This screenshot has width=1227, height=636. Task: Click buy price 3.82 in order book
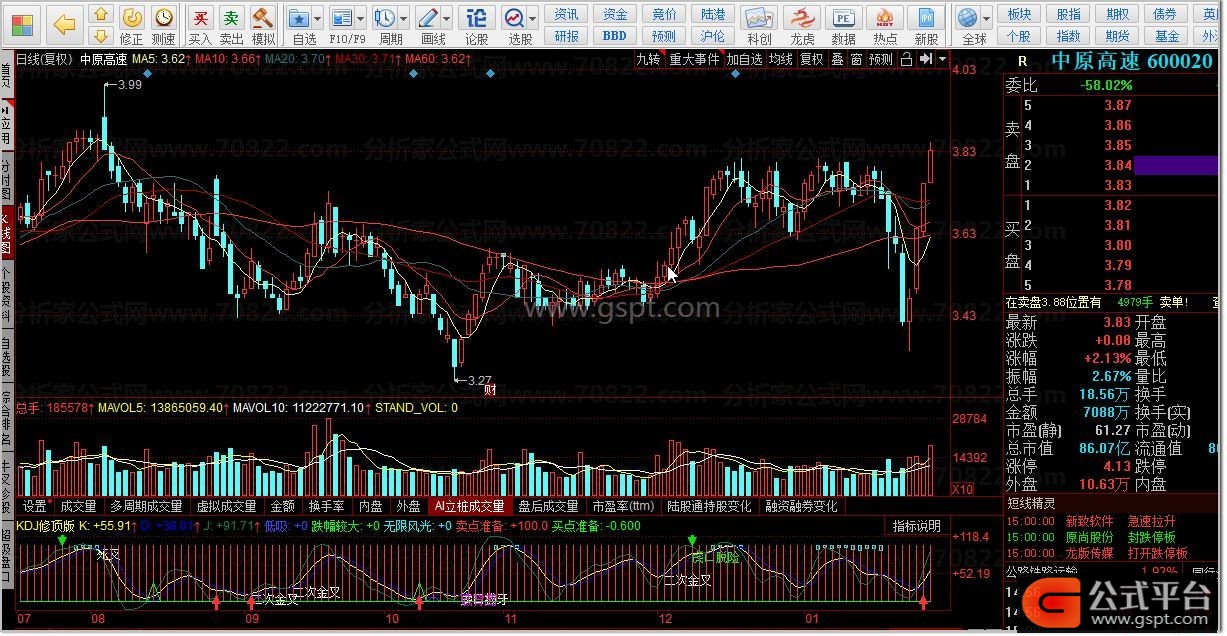[1118, 205]
